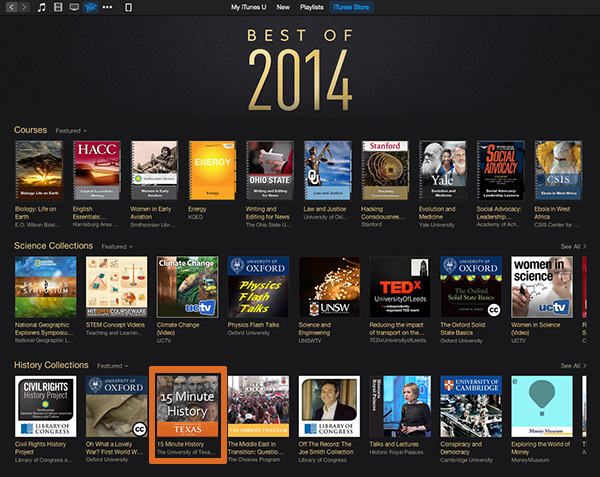Image resolution: width=600 pixels, height=477 pixels.
Task: Click the 'Best of 2014' banner
Action: tap(300, 70)
